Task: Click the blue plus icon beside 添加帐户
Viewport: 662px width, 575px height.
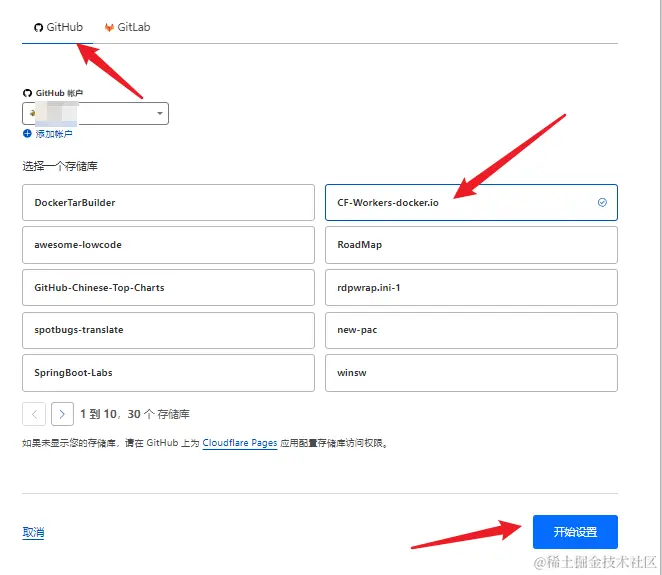Action: (27, 134)
